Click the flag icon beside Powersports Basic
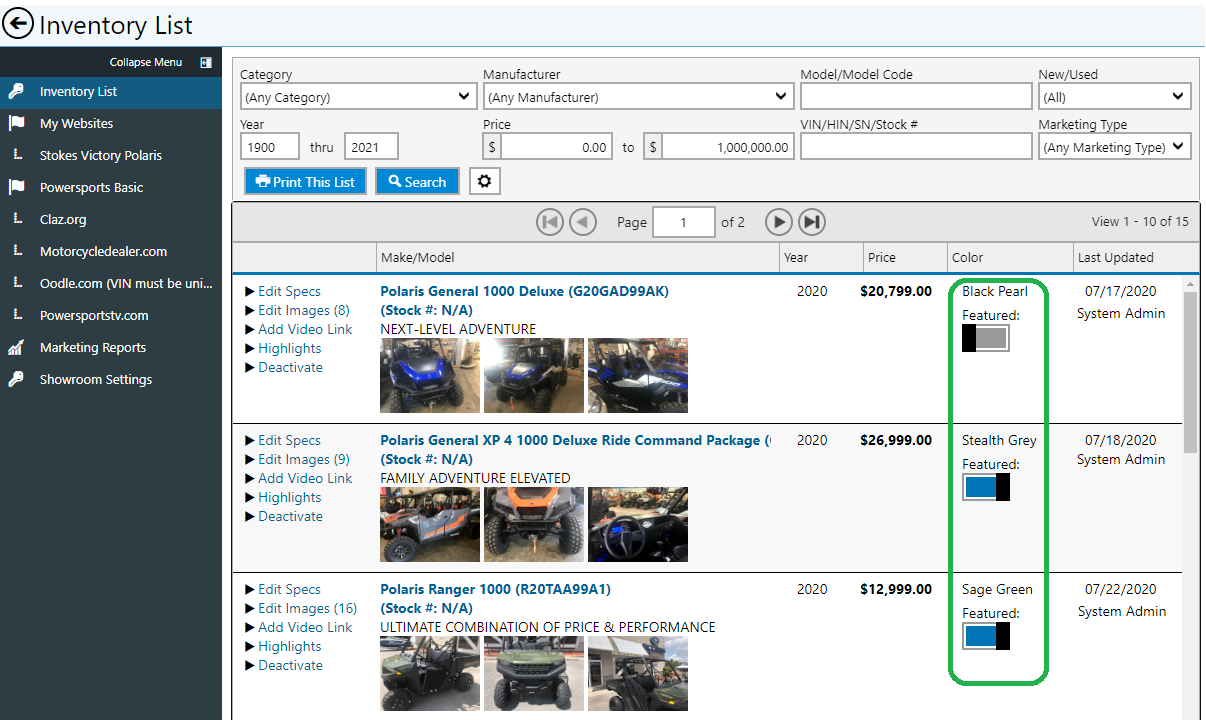This screenshot has height=720, width=1206. 16,187
